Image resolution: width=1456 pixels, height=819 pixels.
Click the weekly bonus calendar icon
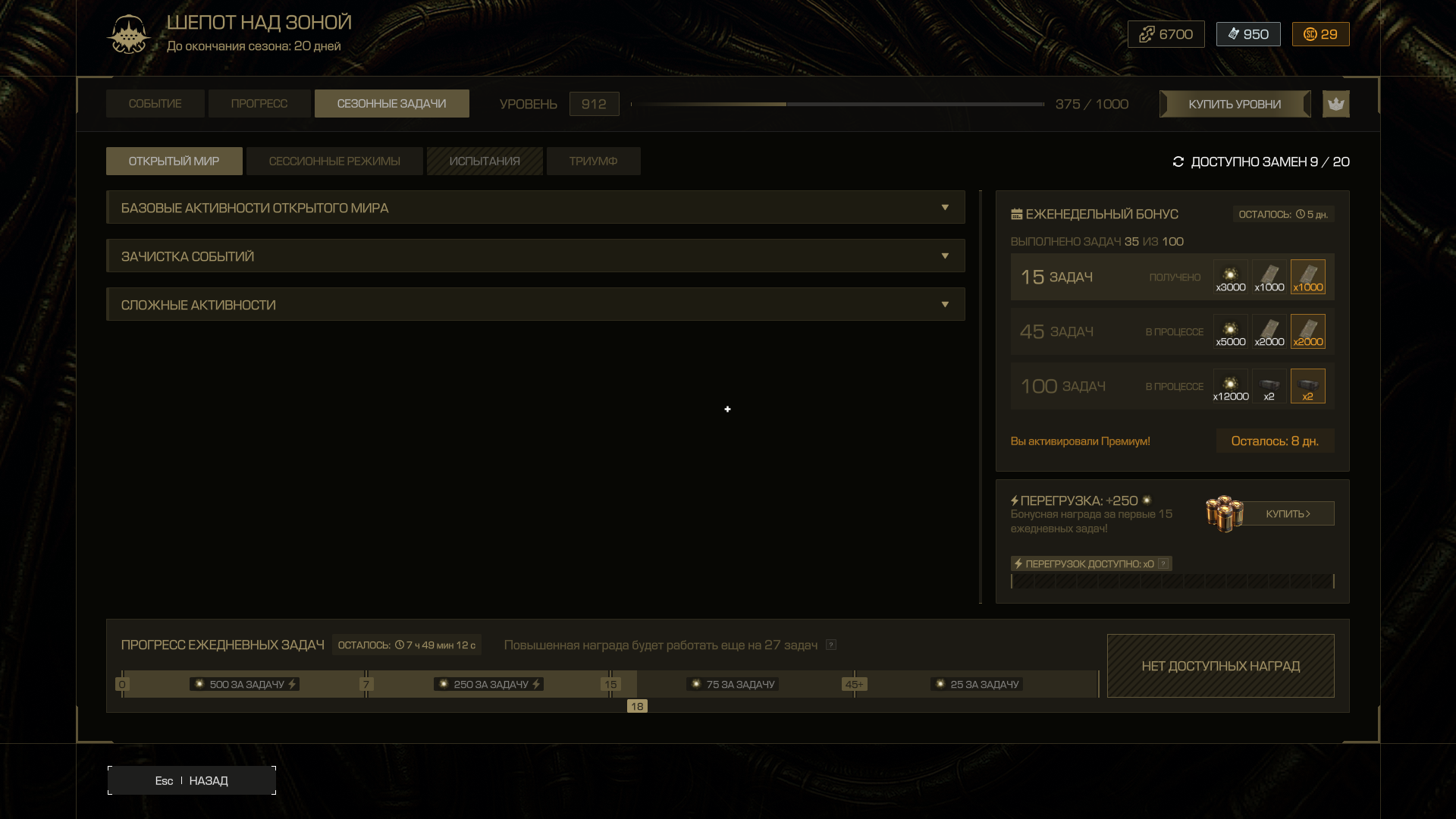pyautogui.click(x=1016, y=215)
